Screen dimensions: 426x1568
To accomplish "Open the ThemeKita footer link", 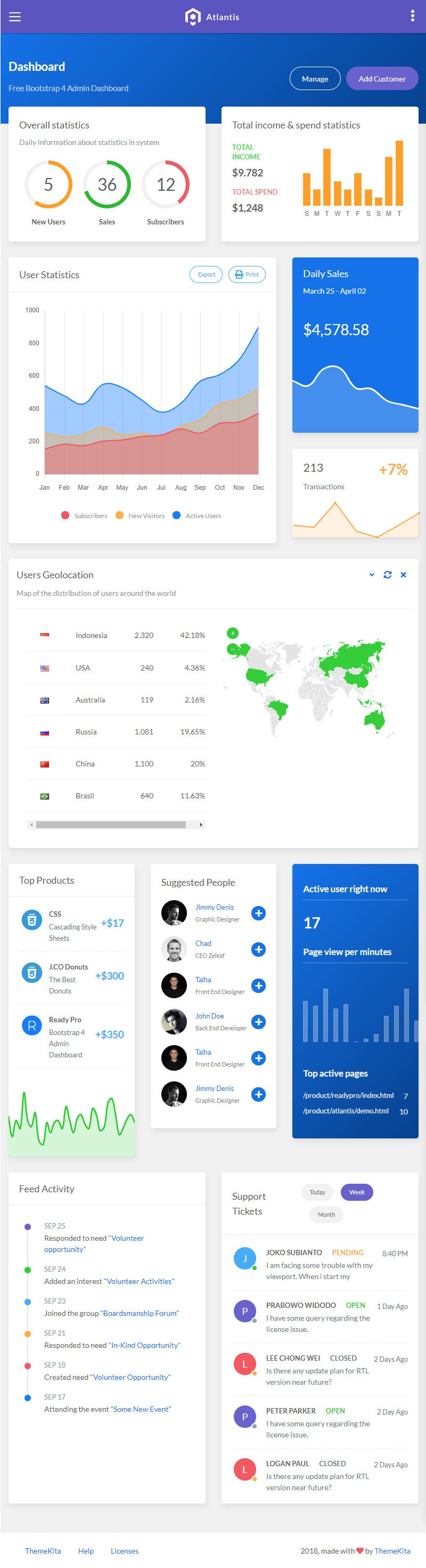I will (43, 1551).
